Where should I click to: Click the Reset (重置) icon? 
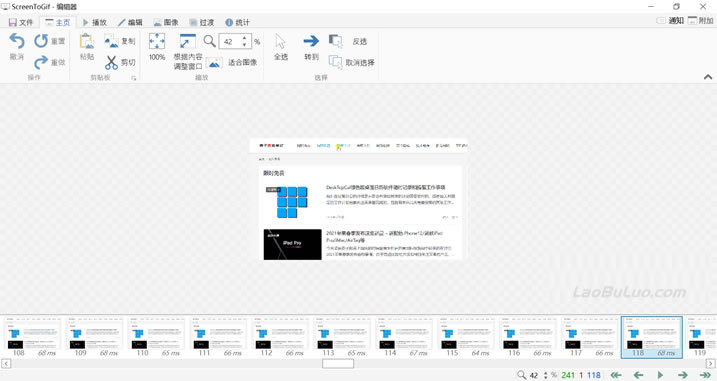(x=41, y=41)
